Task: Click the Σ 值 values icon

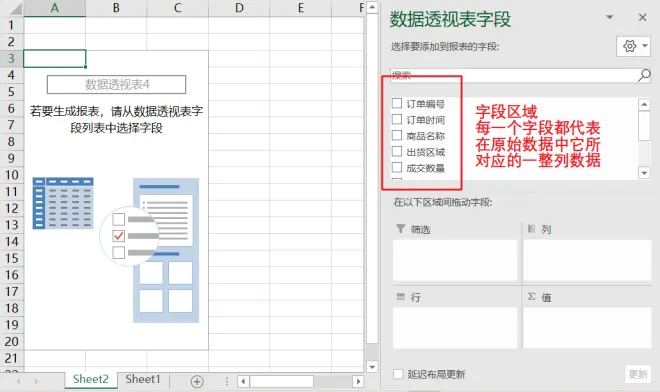Action: [532, 297]
